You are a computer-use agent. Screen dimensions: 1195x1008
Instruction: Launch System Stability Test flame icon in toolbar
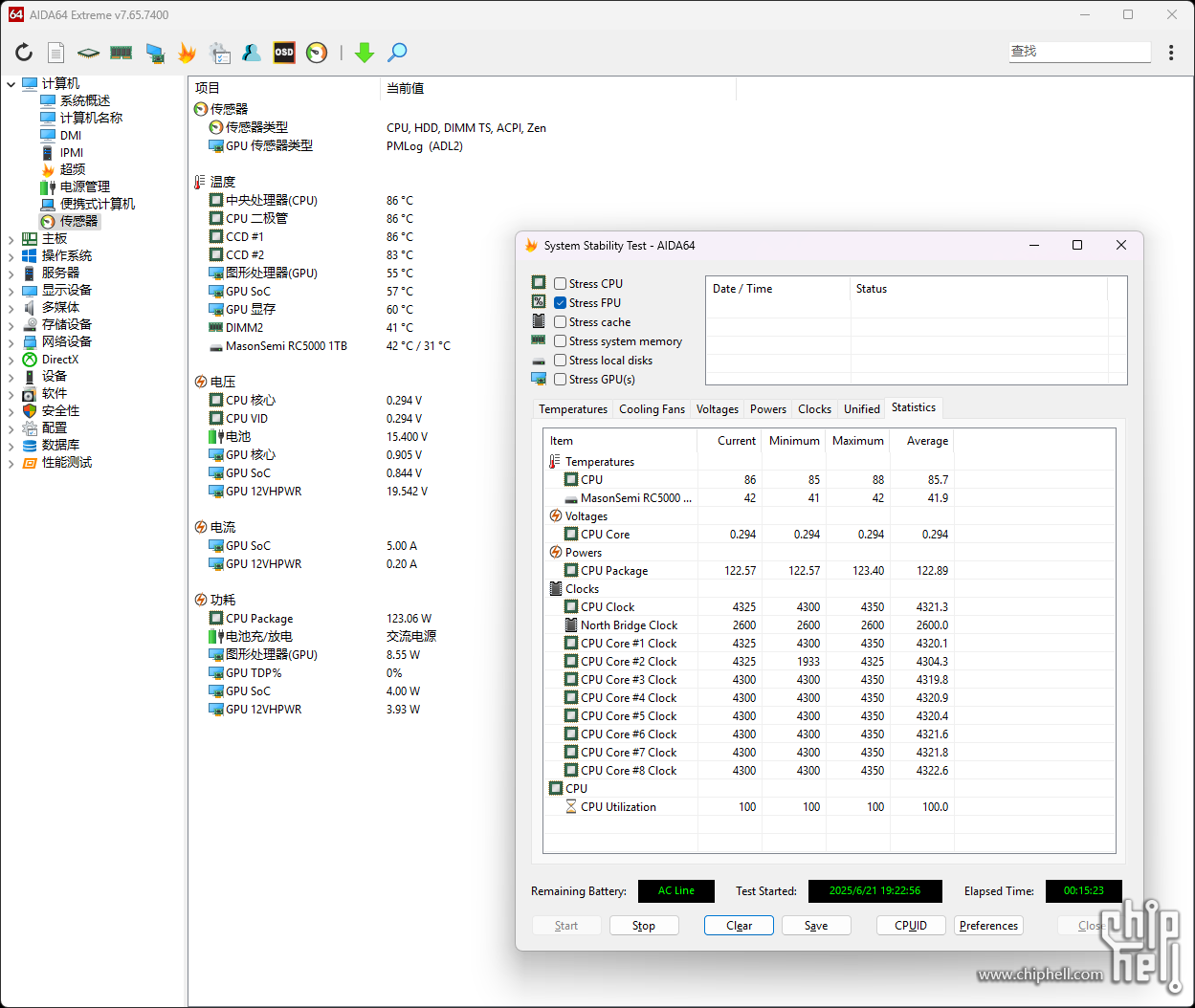tap(187, 53)
